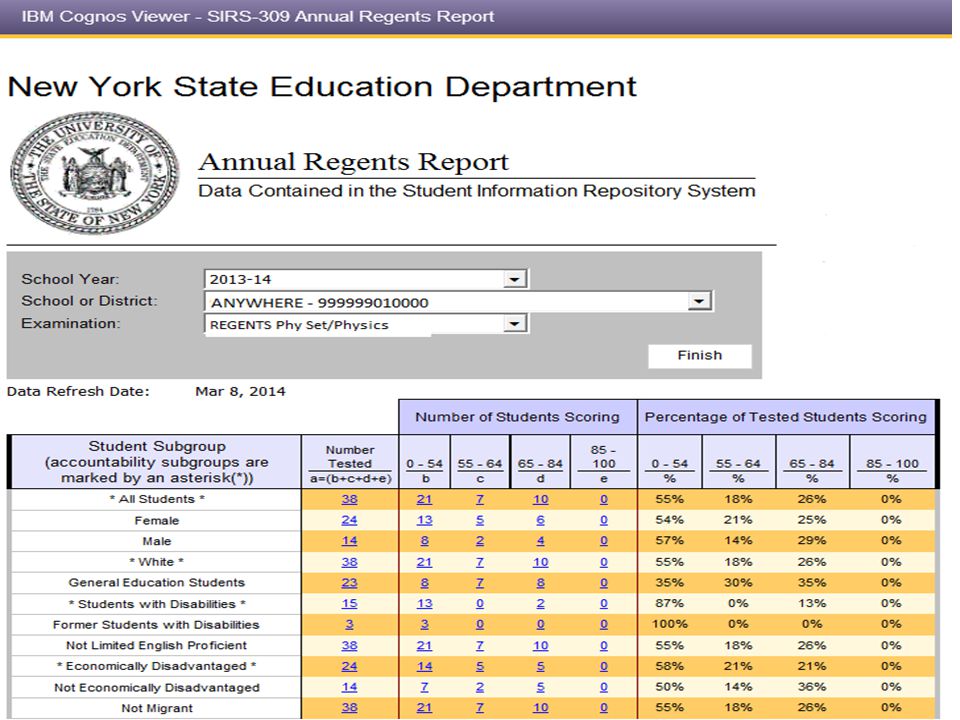This screenshot has height=720, width=960.
Task: Click the Finish button
Action: point(700,356)
